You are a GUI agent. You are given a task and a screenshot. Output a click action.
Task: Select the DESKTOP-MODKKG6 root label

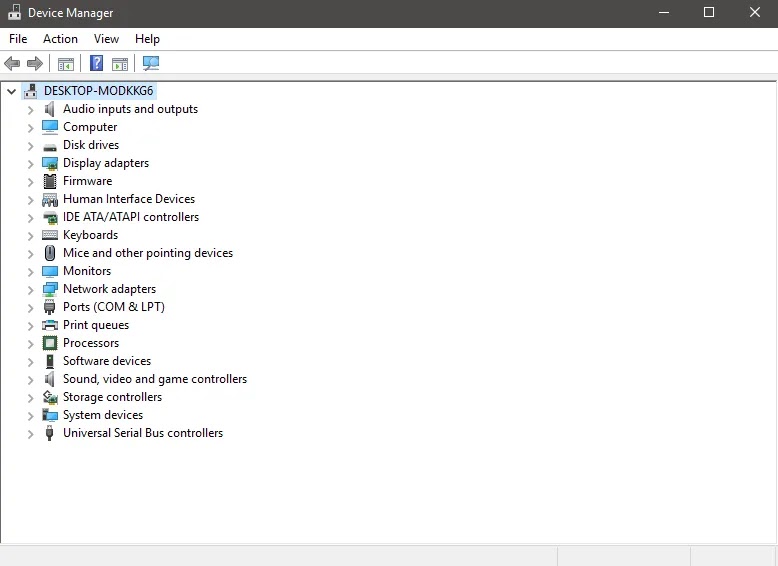[99, 91]
